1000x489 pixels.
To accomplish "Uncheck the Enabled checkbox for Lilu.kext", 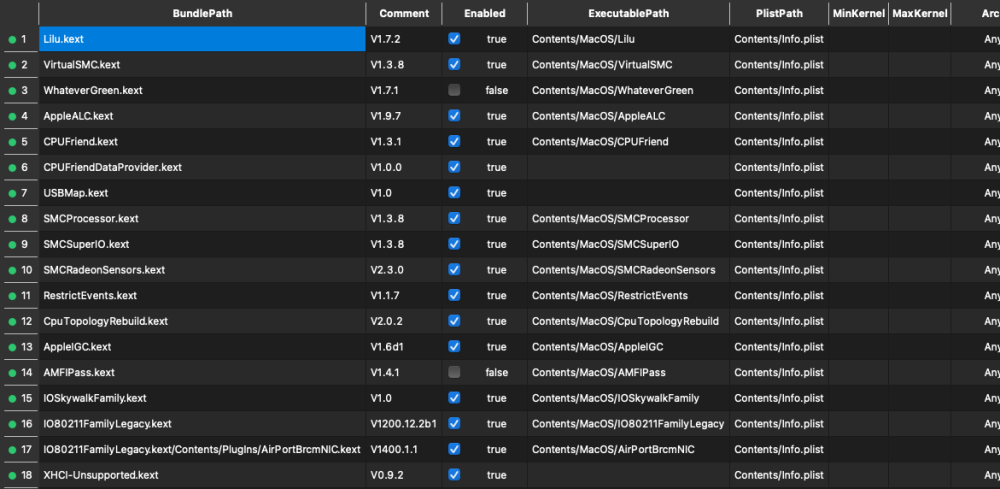I will coord(454,39).
